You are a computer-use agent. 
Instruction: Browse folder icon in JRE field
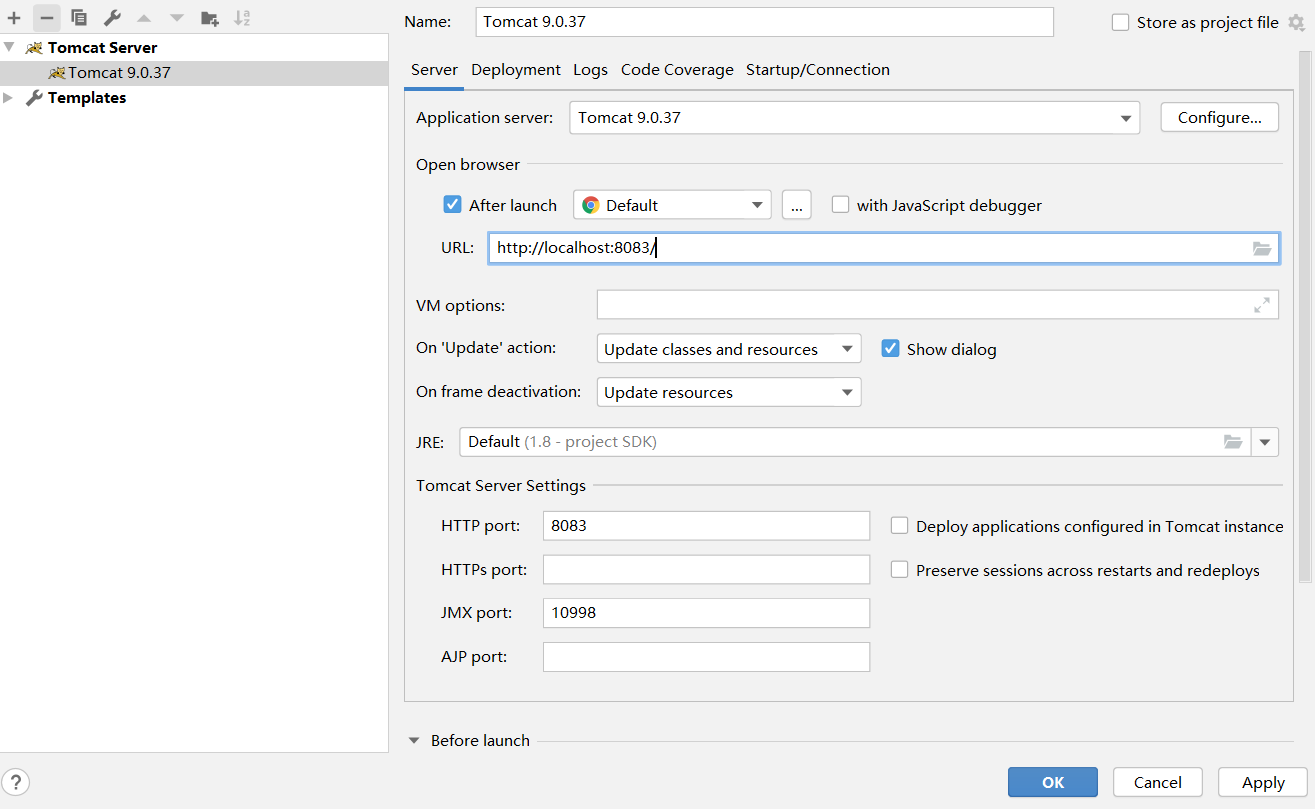click(x=1233, y=442)
